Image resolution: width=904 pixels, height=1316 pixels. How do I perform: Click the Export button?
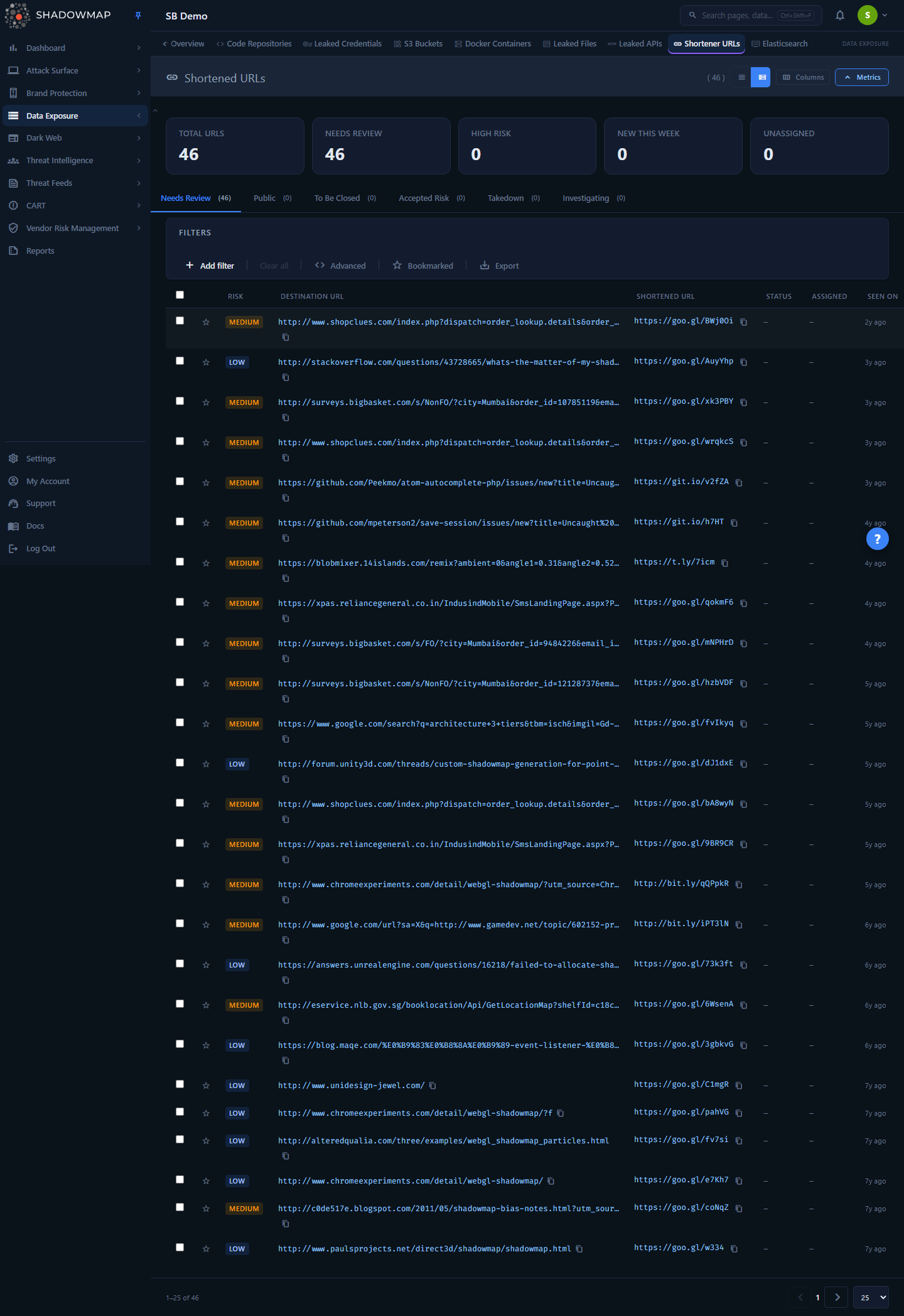pos(500,266)
